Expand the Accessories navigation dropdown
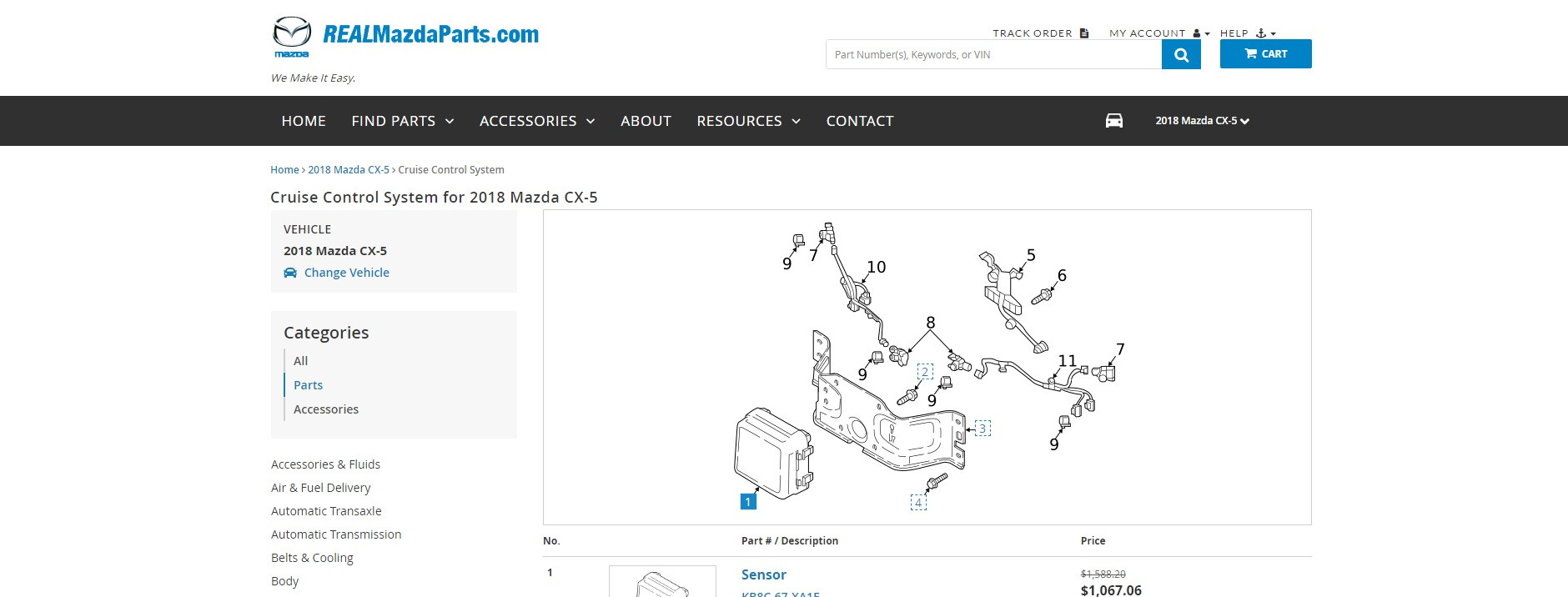Viewport: 1568px width, 597px height. 536,121
